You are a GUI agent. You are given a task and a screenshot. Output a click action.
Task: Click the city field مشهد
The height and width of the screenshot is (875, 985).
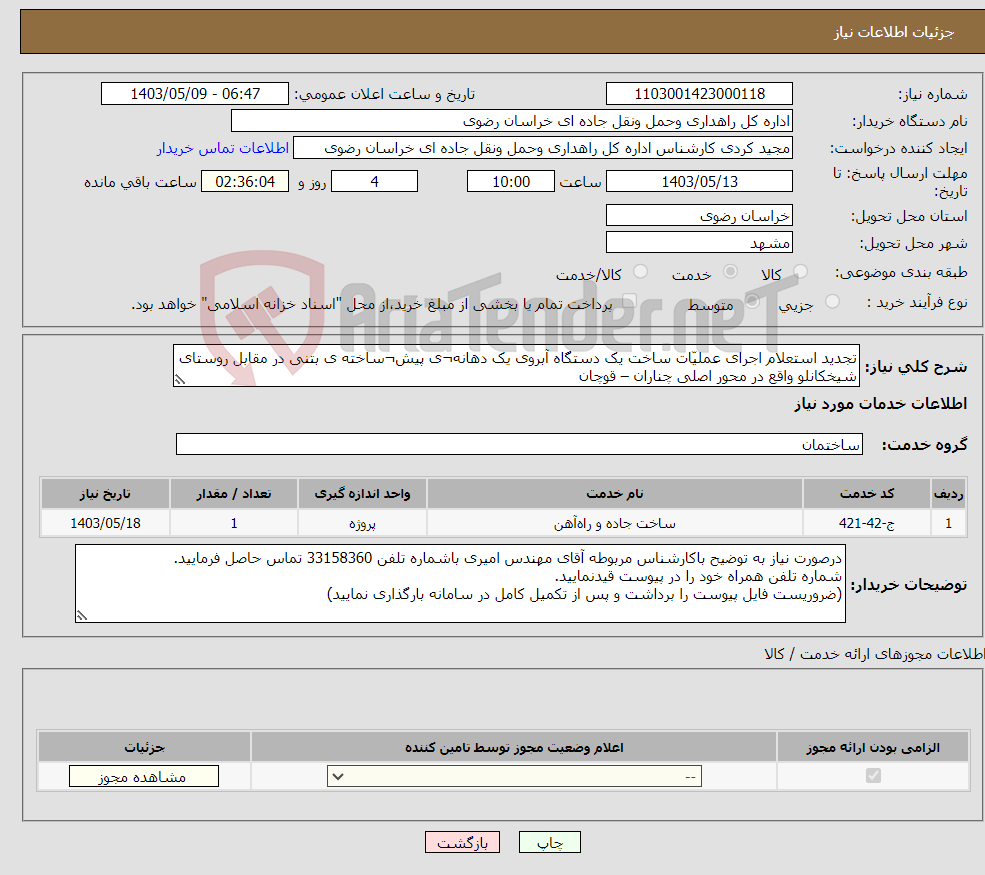699,242
